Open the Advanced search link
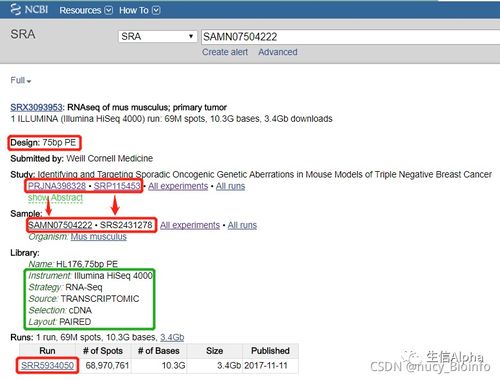The image size is (500, 380). click(x=278, y=52)
